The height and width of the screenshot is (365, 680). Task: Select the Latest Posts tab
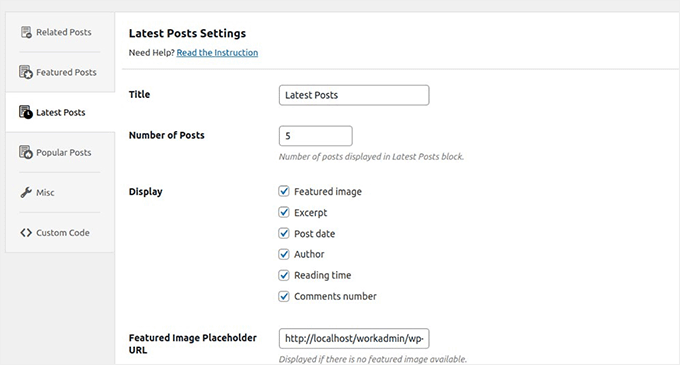click(x=60, y=112)
